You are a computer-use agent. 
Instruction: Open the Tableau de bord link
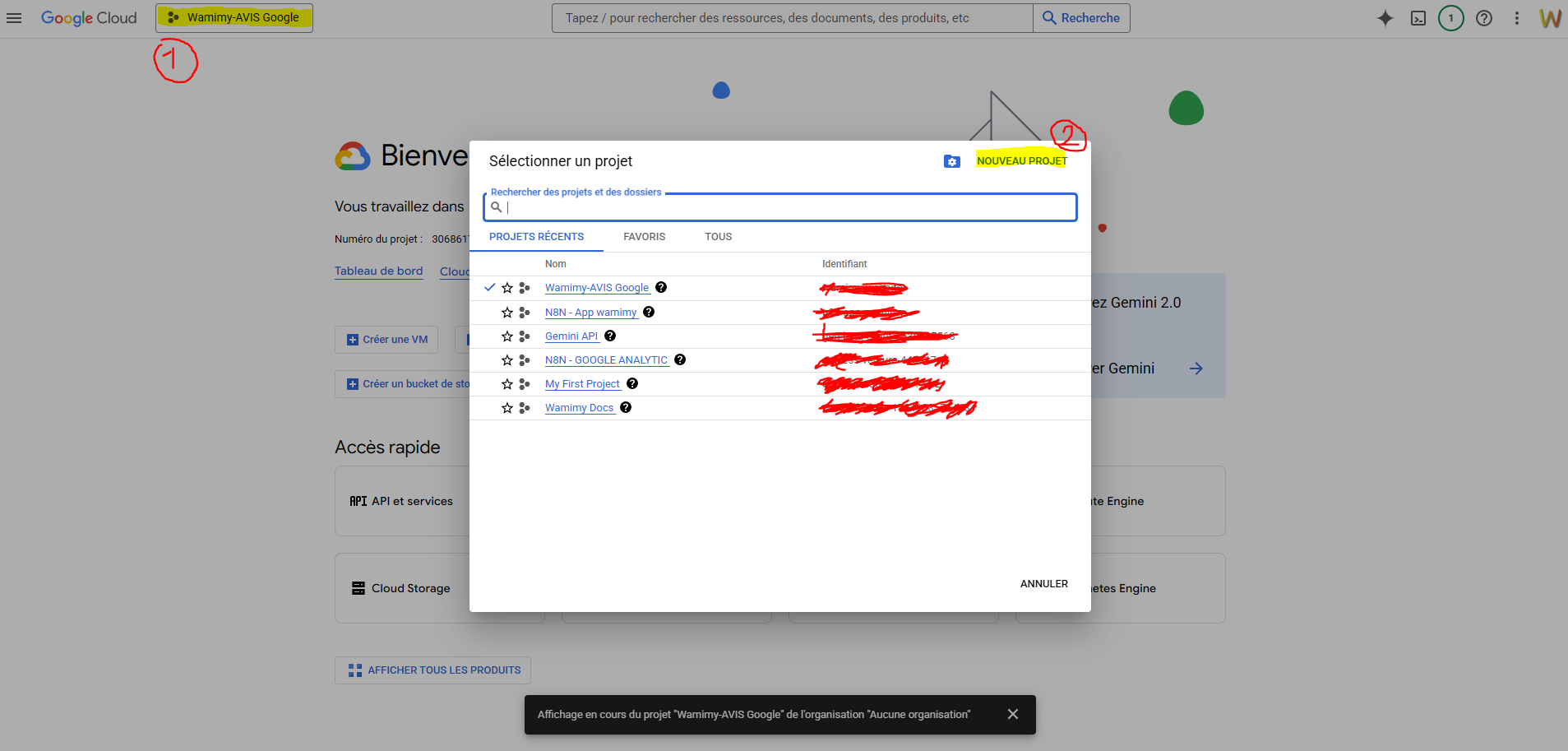(x=379, y=271)
